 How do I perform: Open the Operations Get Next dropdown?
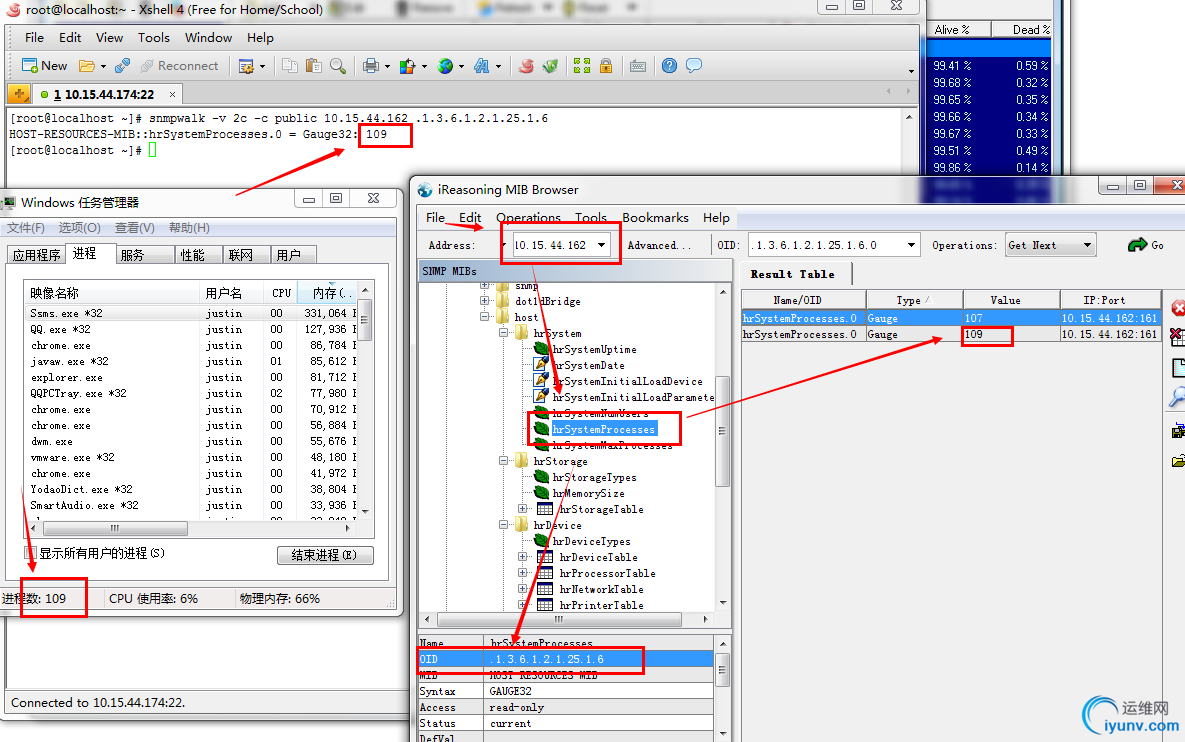click(x=1088, y=245)
